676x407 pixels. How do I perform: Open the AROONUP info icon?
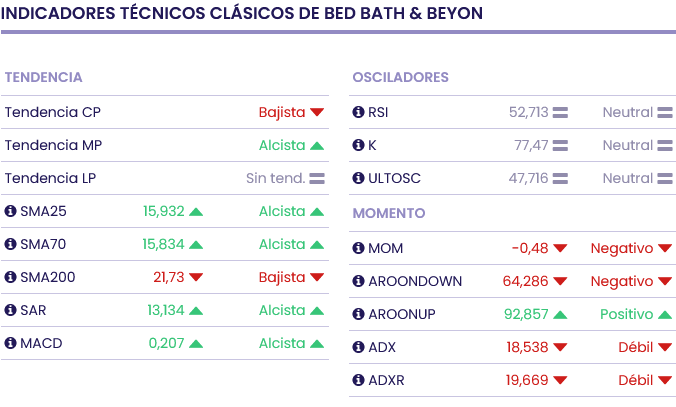tap(358, 314)
